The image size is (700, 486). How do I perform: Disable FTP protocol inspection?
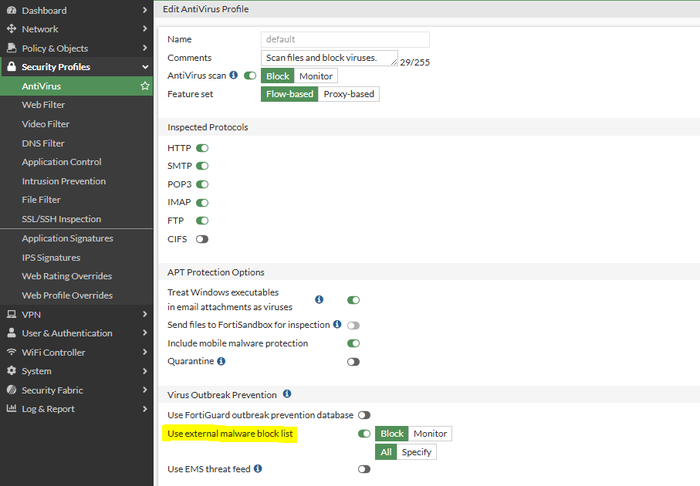pyautogui.click(x=202, y=220)
